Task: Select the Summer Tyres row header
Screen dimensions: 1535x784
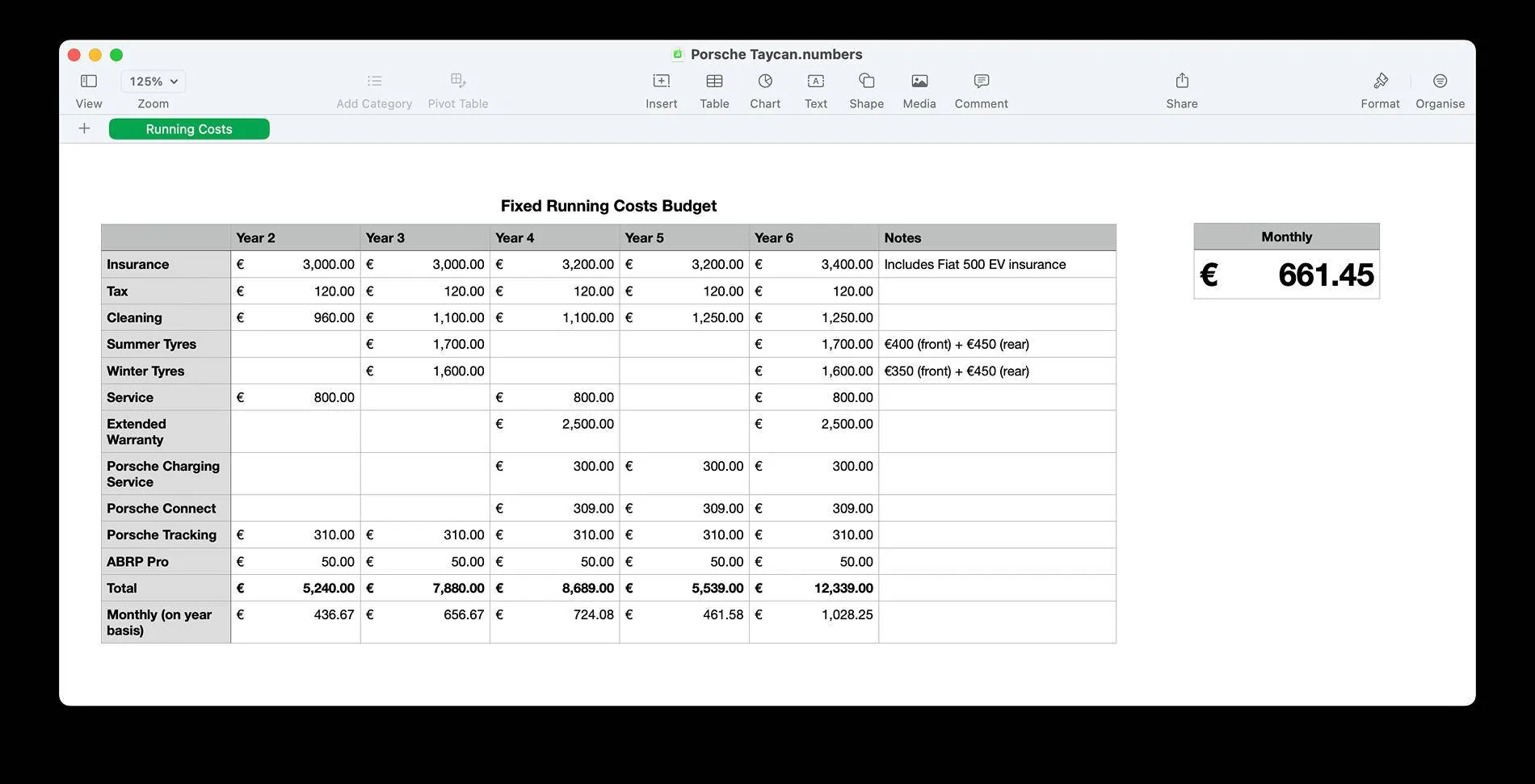Action: pyautogui.click(x=166, y=344)
